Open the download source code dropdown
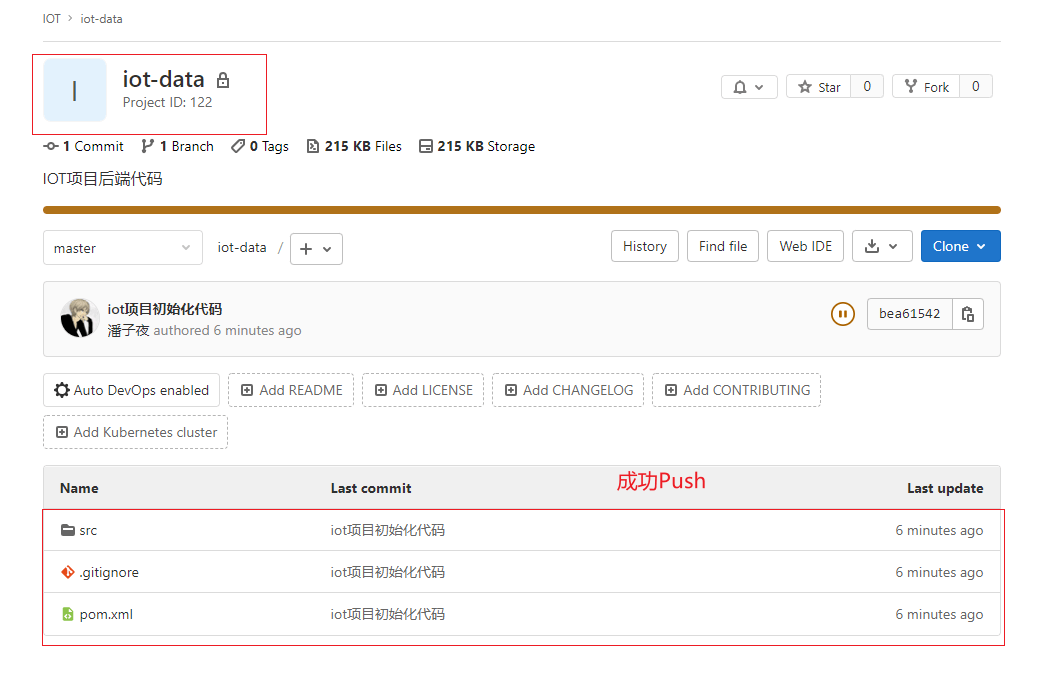This screenshot has height=683, width=1055. (882, 246)
